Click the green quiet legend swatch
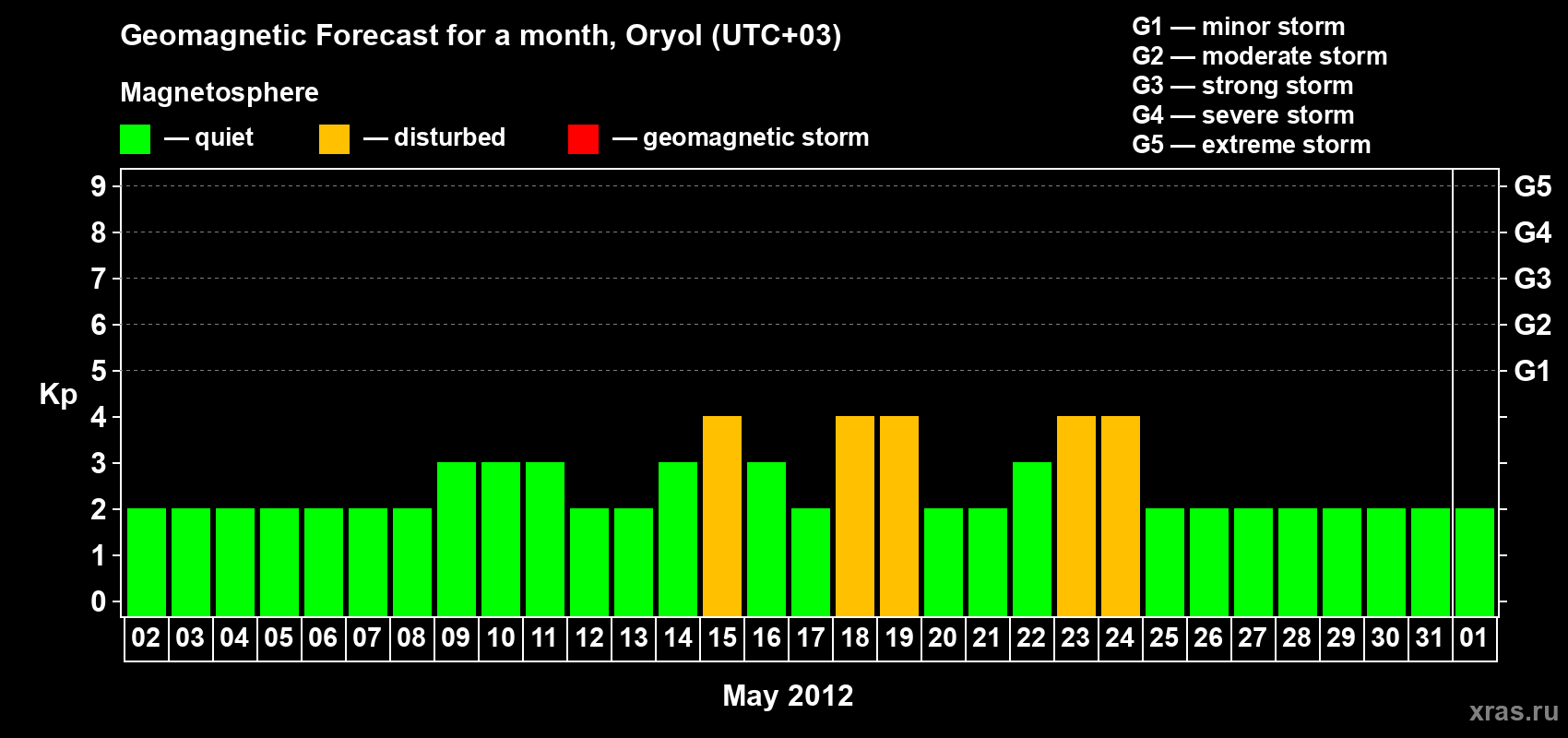This screenshot has width=1568, height=738. tap(135, 139)
